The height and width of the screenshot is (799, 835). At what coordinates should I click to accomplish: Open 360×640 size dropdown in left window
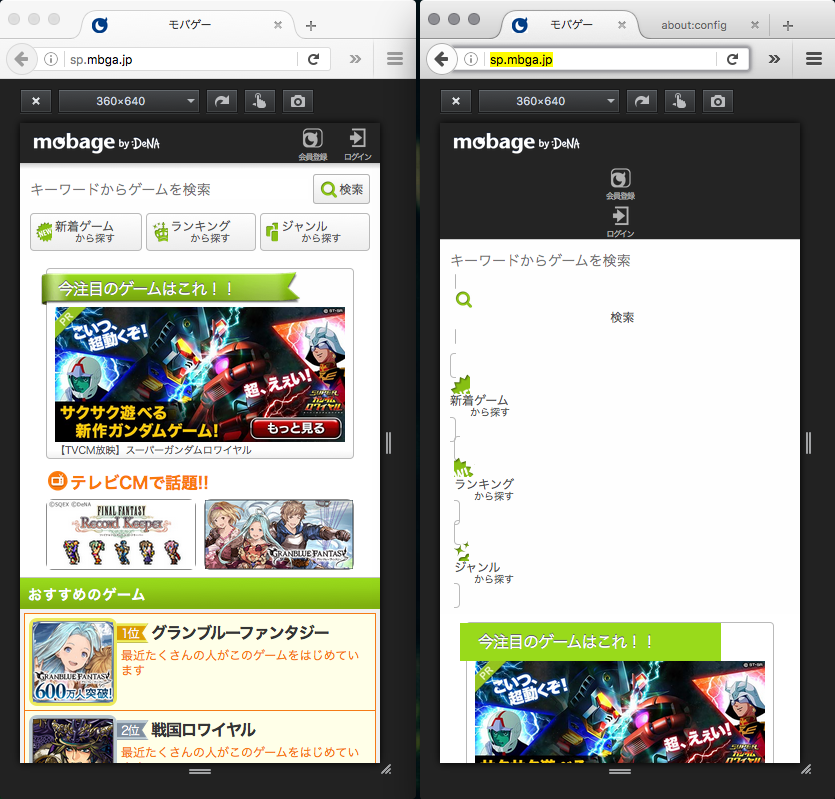click(x=128, y=101)
